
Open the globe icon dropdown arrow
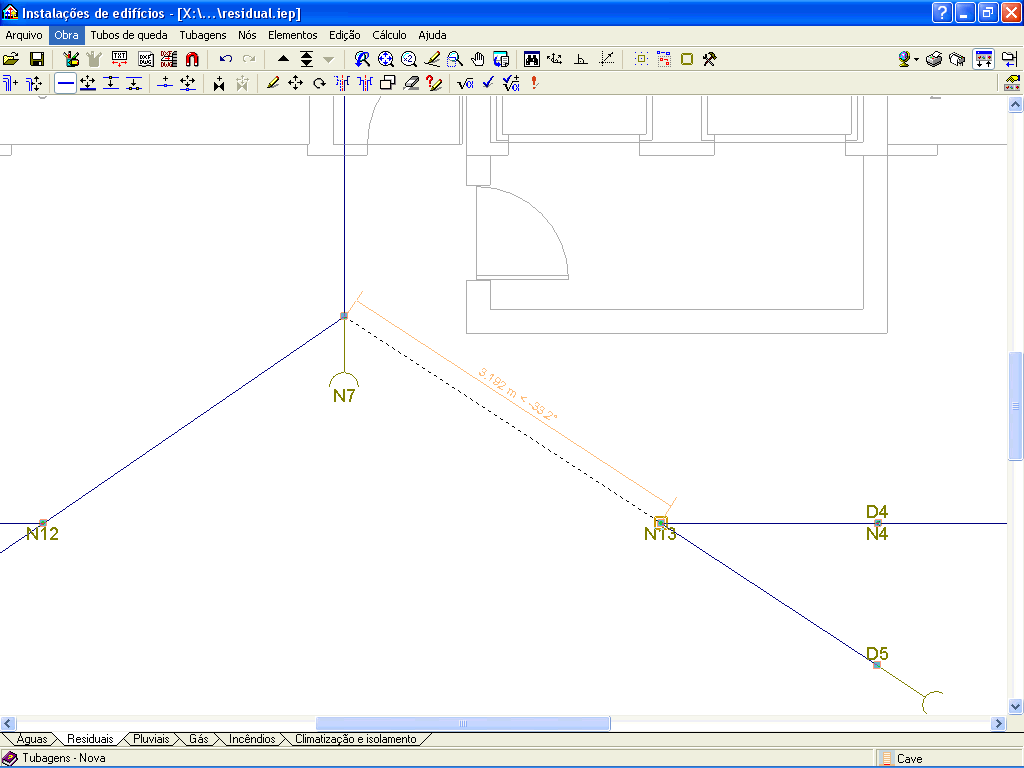917,59
